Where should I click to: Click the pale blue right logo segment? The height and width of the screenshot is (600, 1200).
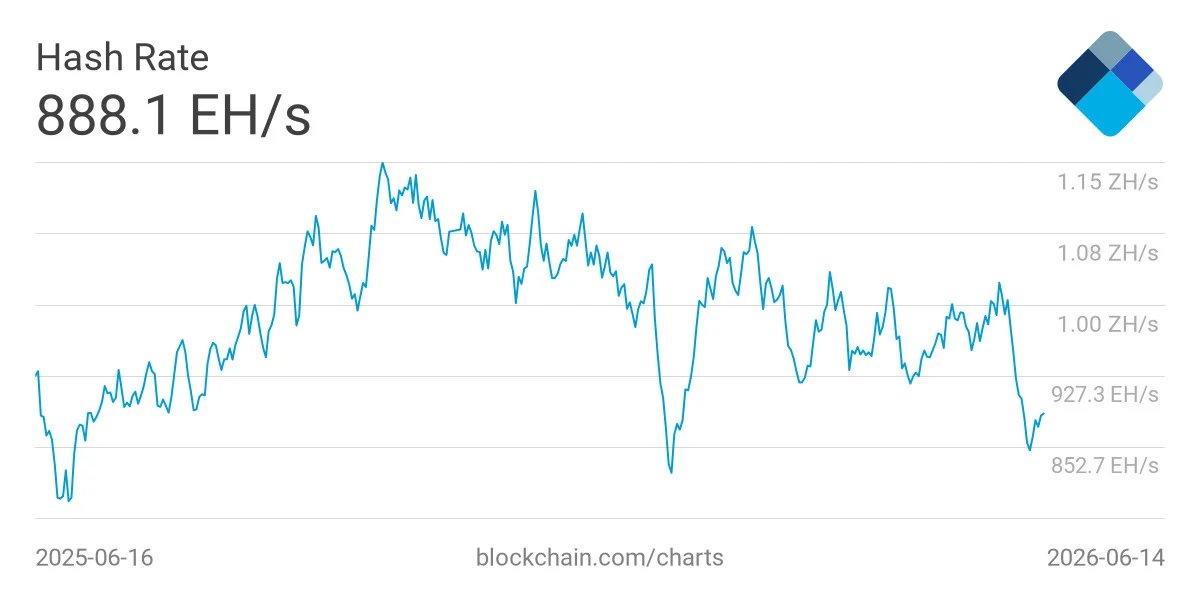tap(1150, 87)
